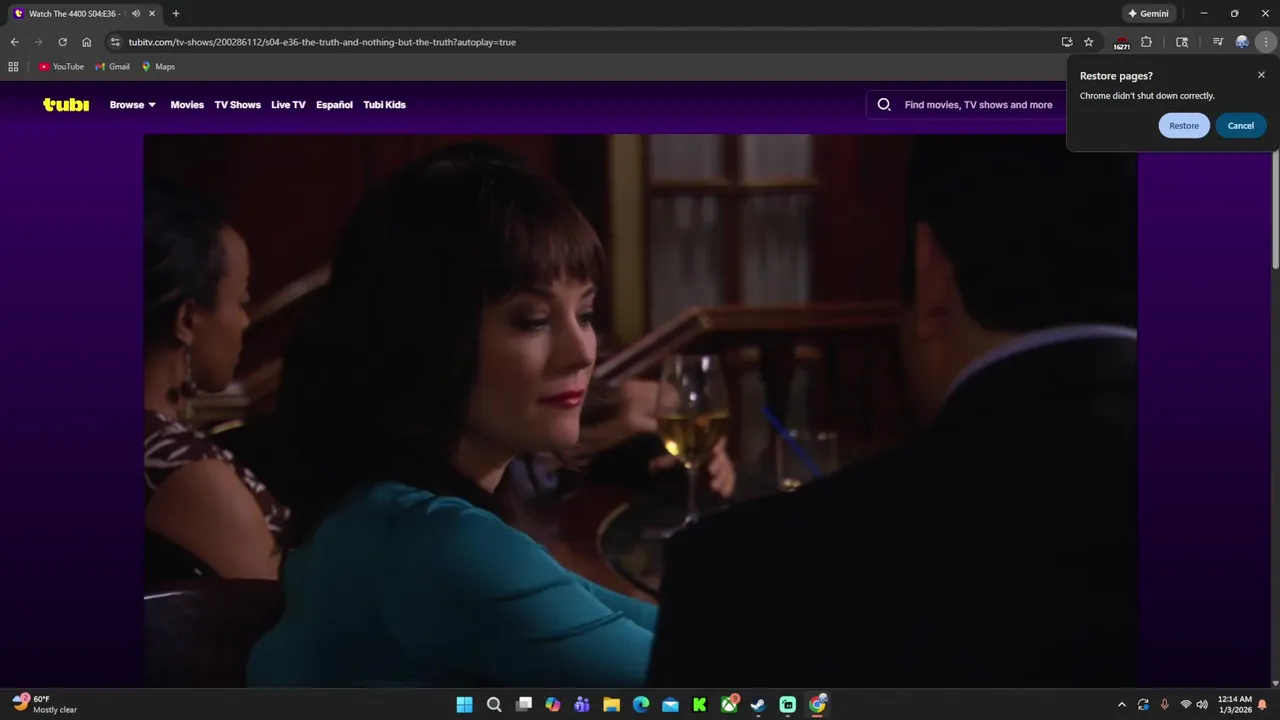Open the red extension with 16271 badge
The image size is (1280, 720).
point(1122,42)
